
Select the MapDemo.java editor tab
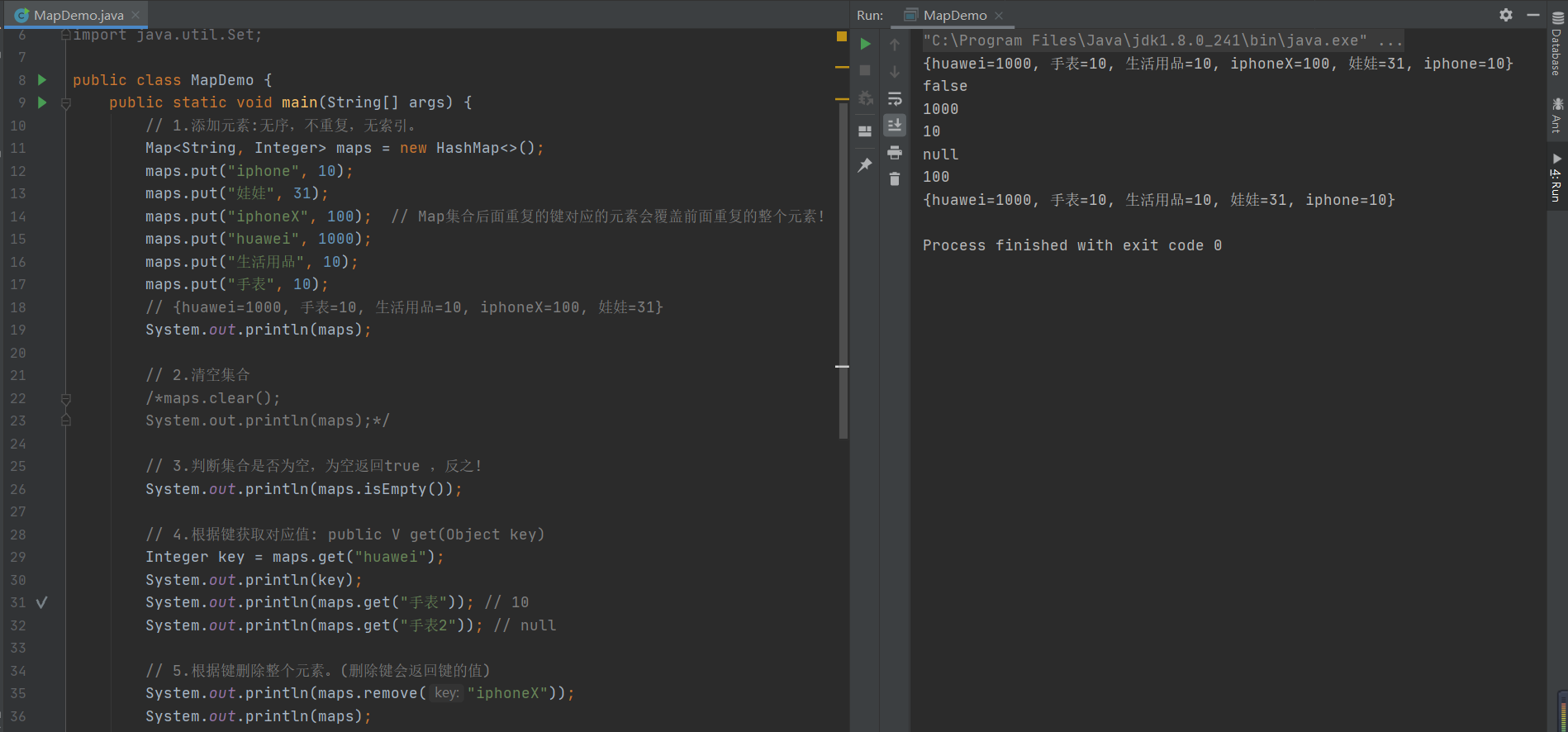coord(78,15)
